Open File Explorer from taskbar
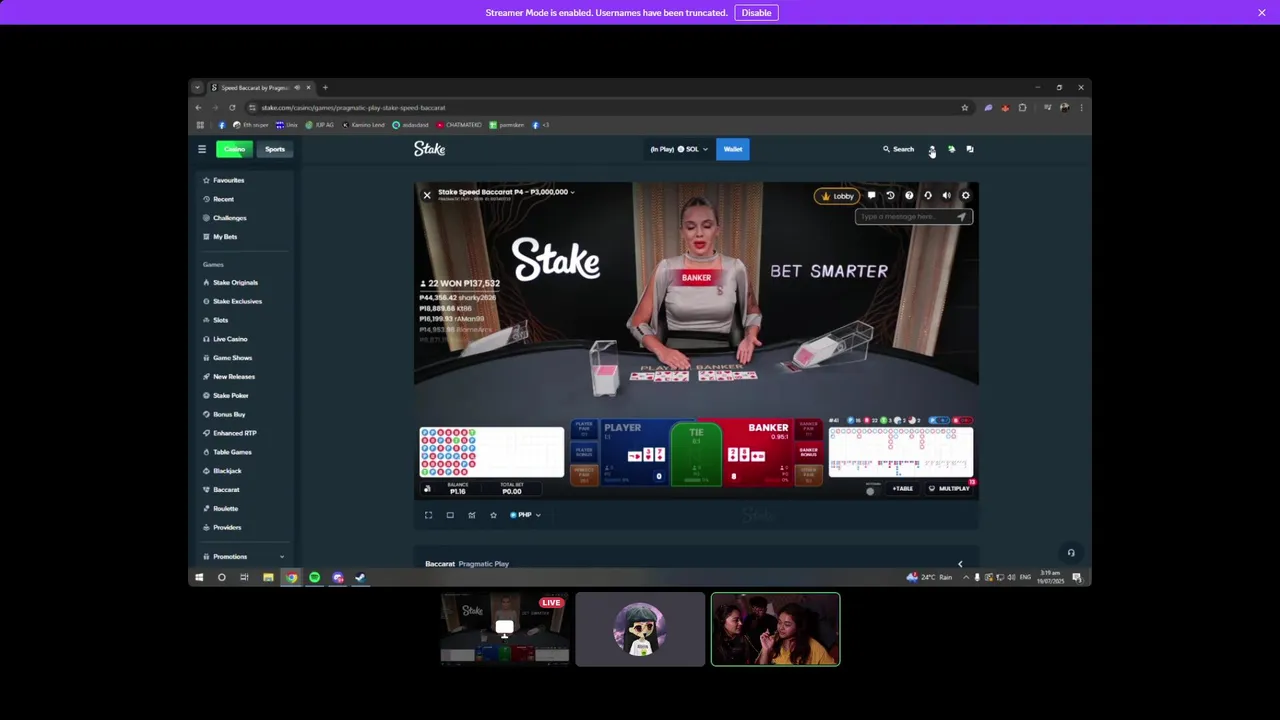 pos(268,577)
